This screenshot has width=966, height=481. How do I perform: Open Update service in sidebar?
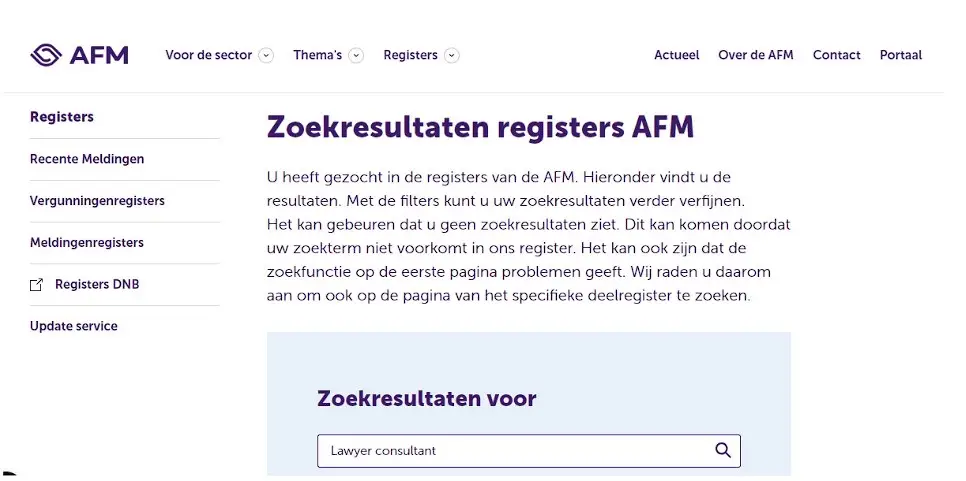[x=74, y=326]
